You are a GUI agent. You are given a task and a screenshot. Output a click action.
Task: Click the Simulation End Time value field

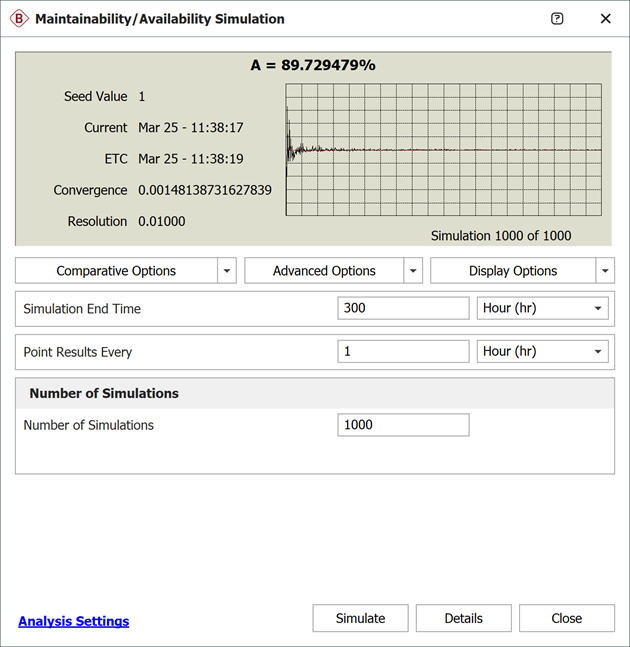click(x=403, y=309)
